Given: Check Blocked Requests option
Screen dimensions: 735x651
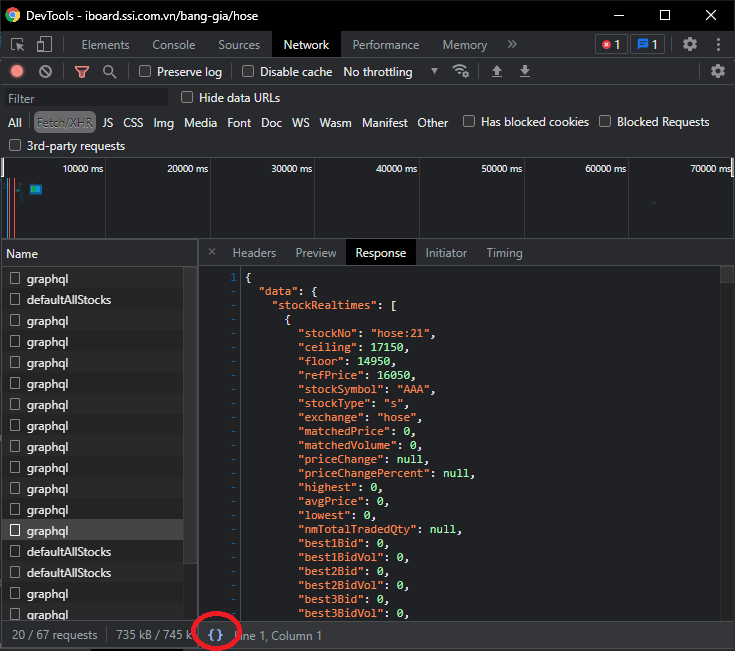Looking at the screenshot, I should coord(605,121).
